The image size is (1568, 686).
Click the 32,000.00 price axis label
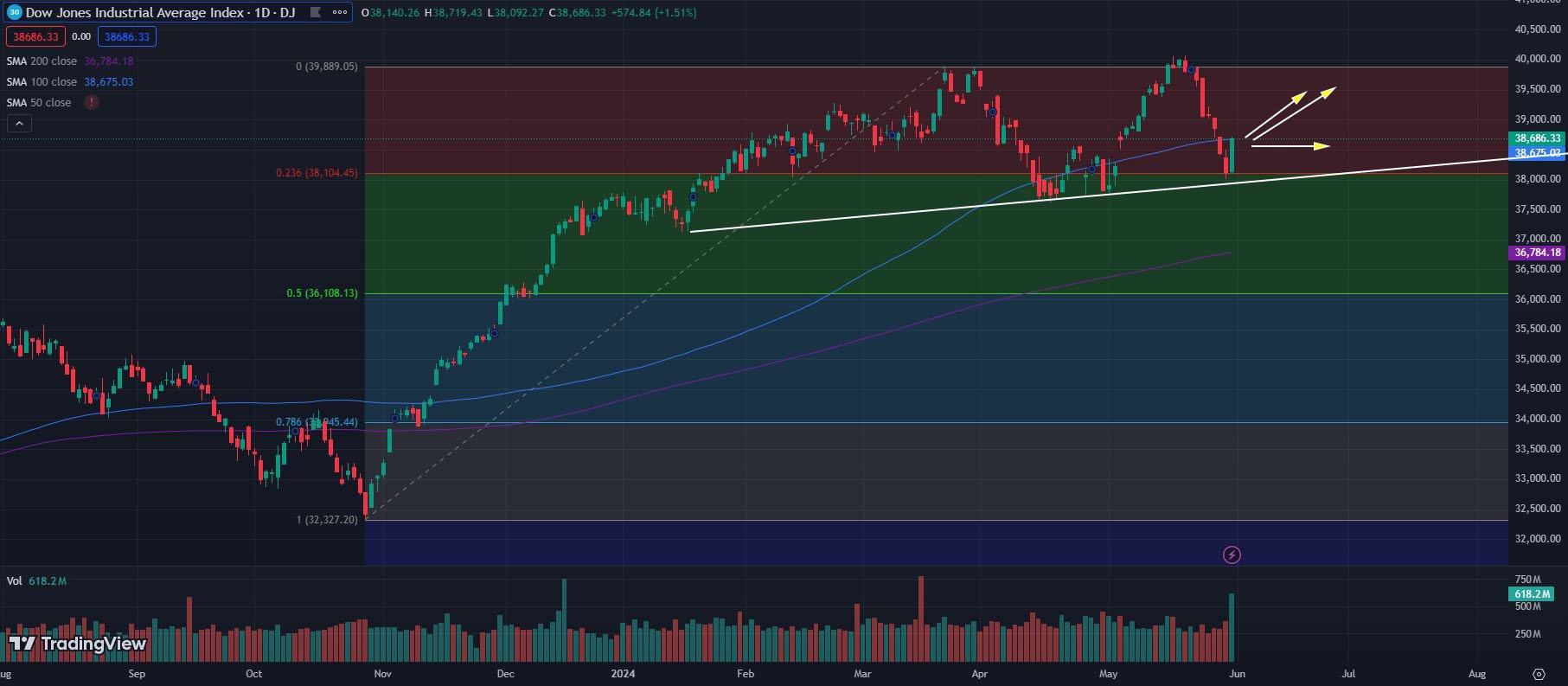[1538, 539]
